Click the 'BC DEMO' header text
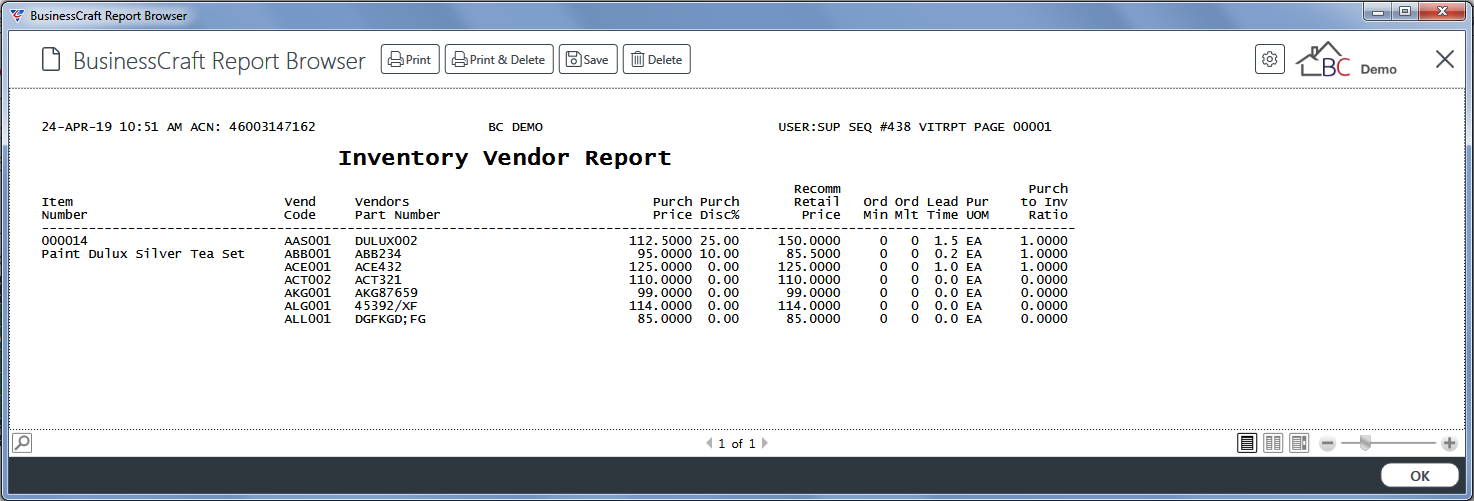Image resolution: width=1474 pixels, height=501 pixels. (515, 127)
